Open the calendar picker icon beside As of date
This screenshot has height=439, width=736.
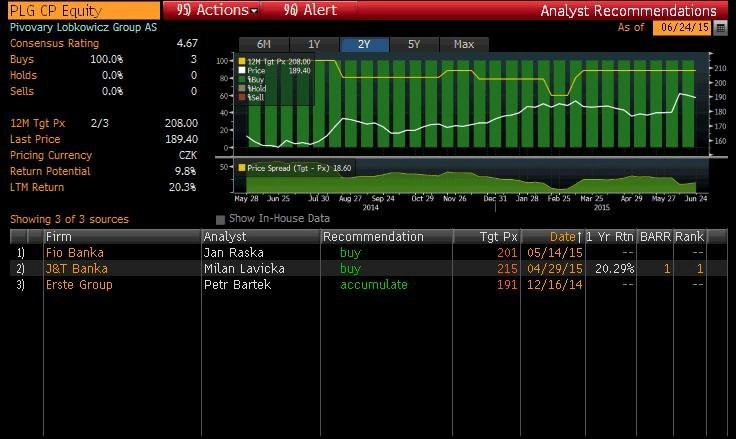pyautogui.click(x=720, y=28)
